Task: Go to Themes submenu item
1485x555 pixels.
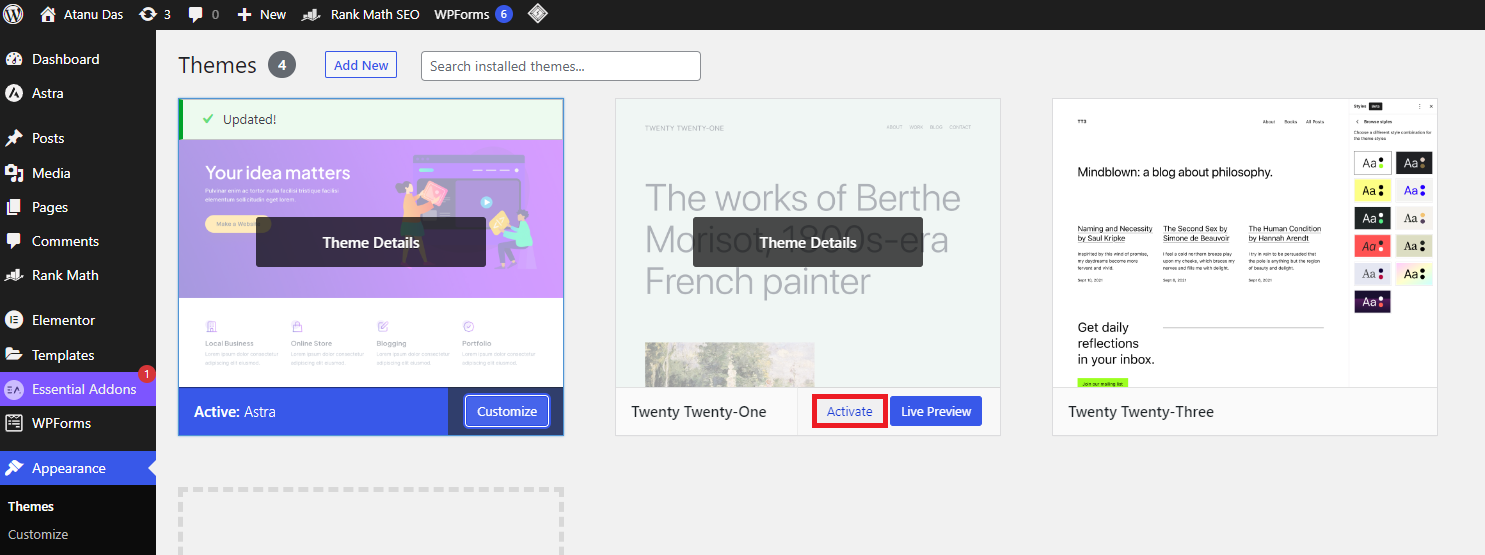Action: pyautogui.click(x=31, y=506)
